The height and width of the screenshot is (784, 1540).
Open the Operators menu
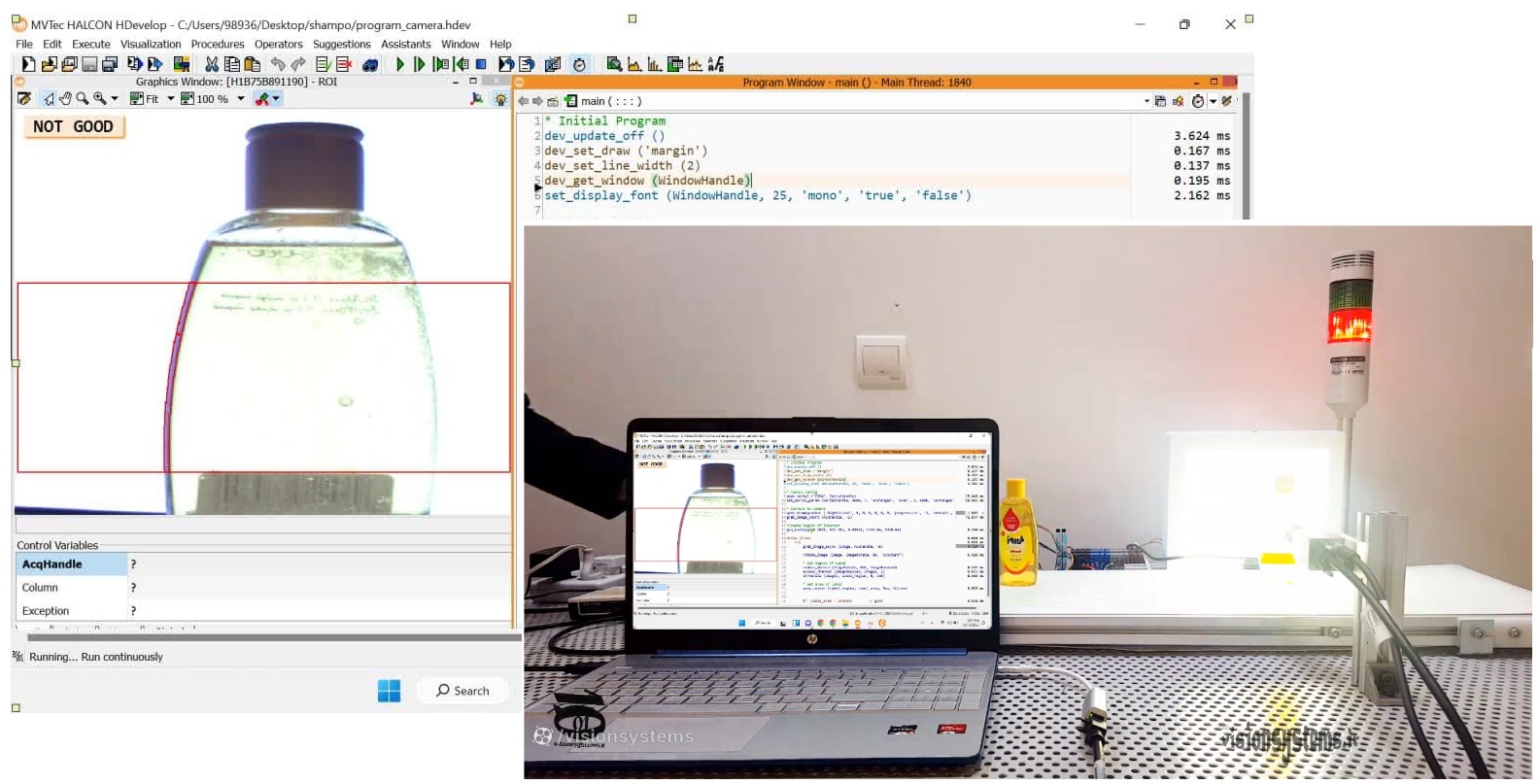coord(279,44)
